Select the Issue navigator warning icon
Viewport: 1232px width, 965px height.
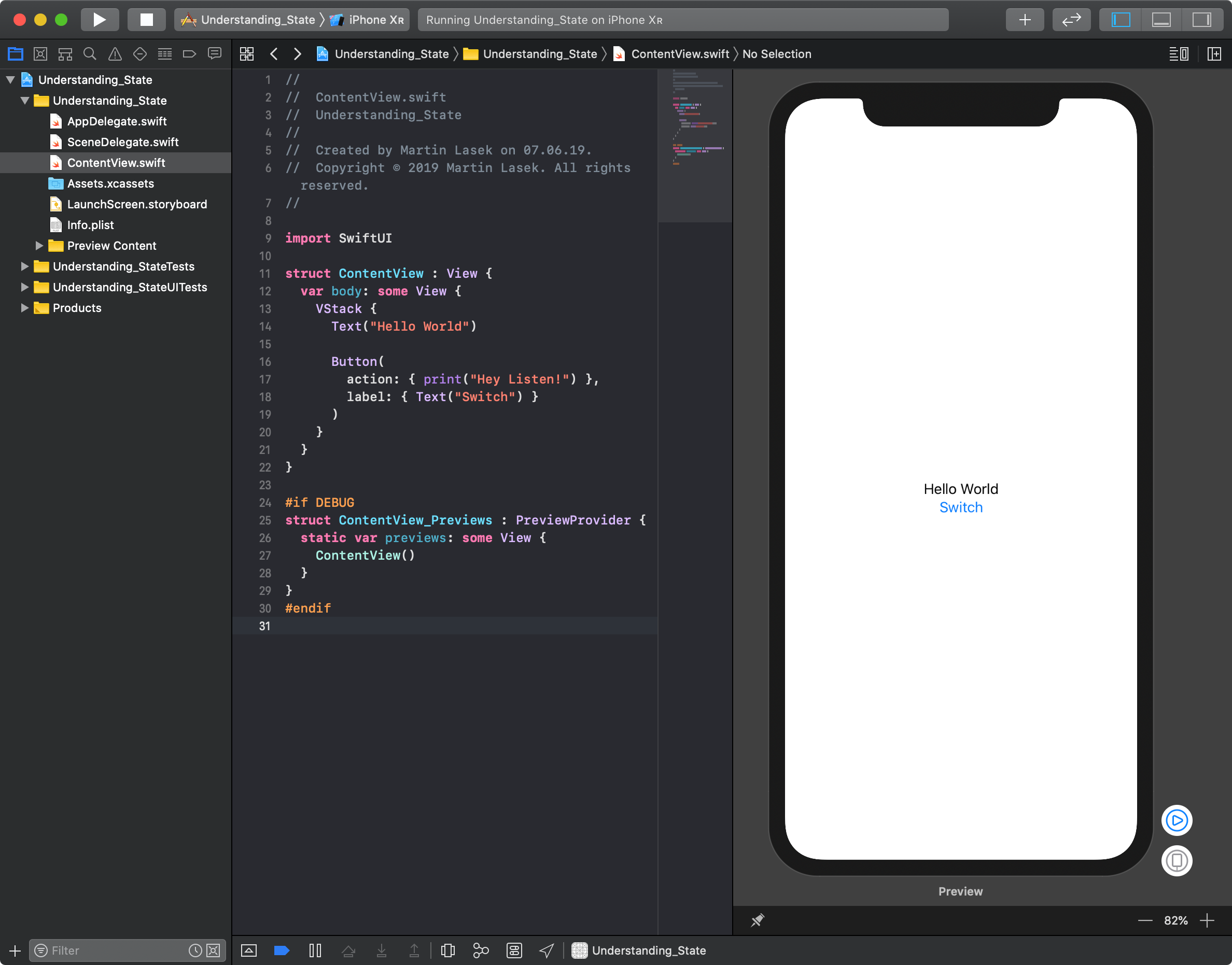pyautogui.click(x=115, y=54)
